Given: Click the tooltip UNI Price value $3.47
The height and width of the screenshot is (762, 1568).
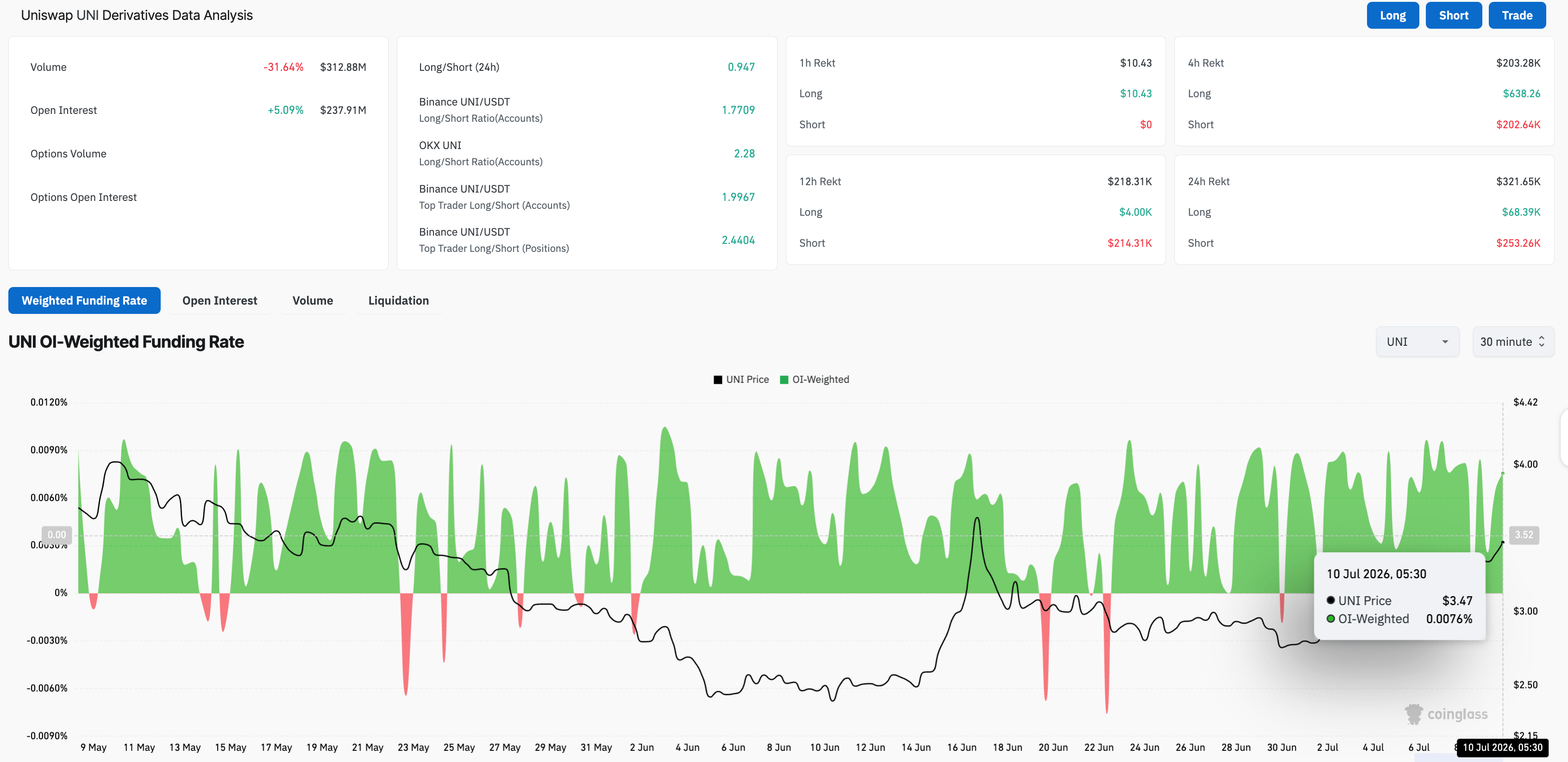Looking at the screenshot, I should [1457, 600].
